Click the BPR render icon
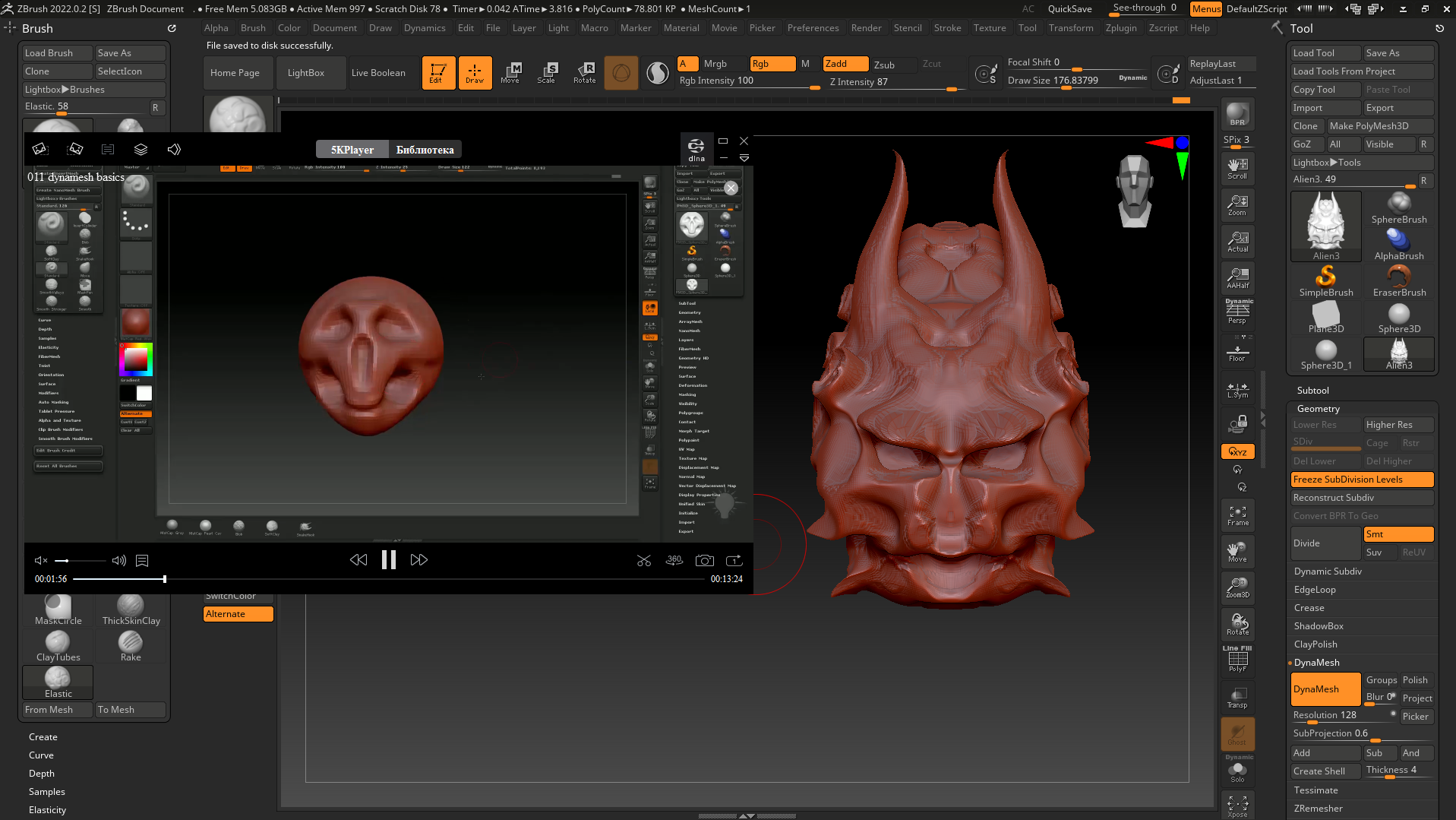The height and width of the screenshot is (820, 1456). click(x=1237, y=114)
